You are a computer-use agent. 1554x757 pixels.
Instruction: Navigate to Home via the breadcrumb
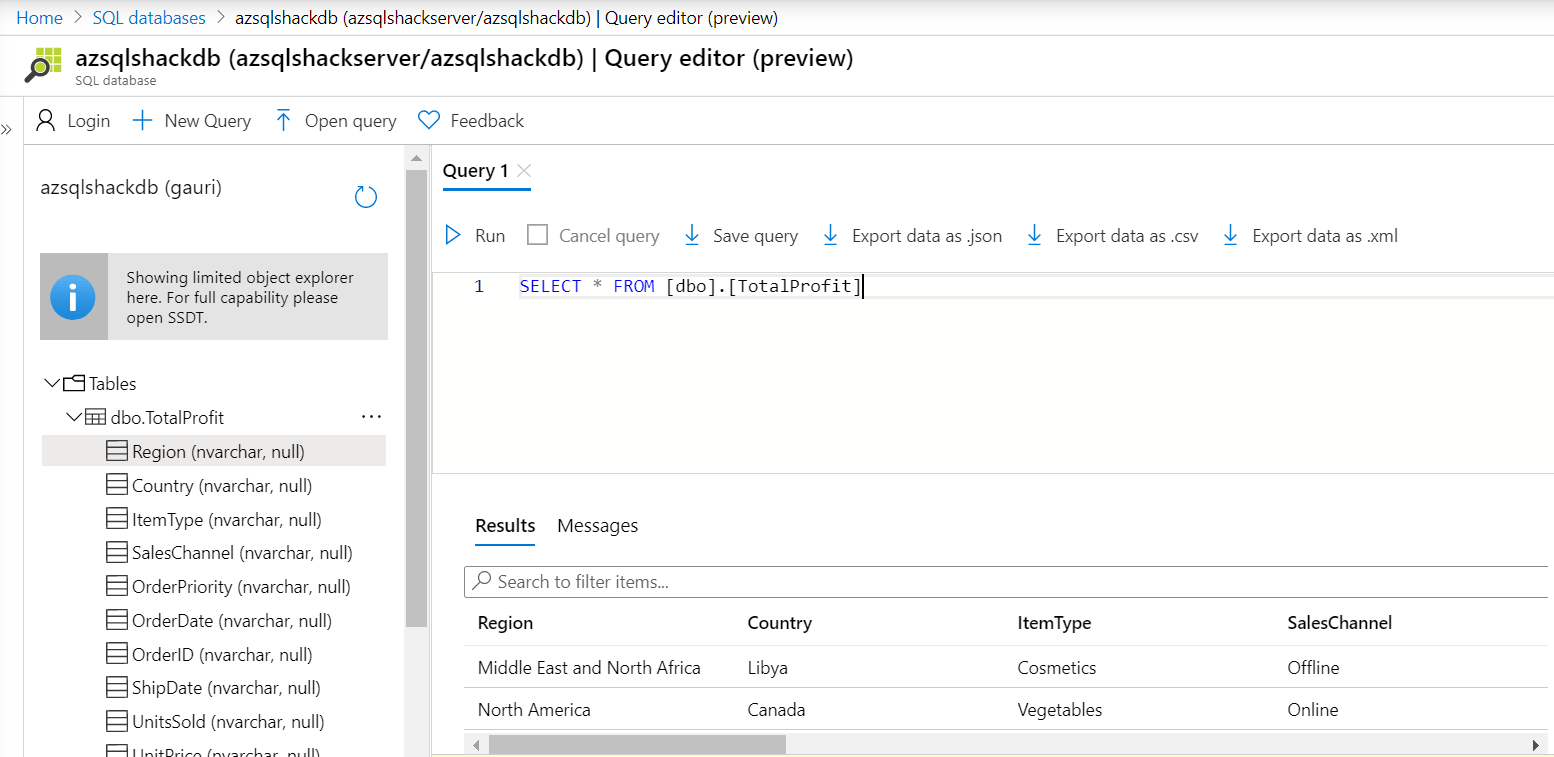click(39, 17)
